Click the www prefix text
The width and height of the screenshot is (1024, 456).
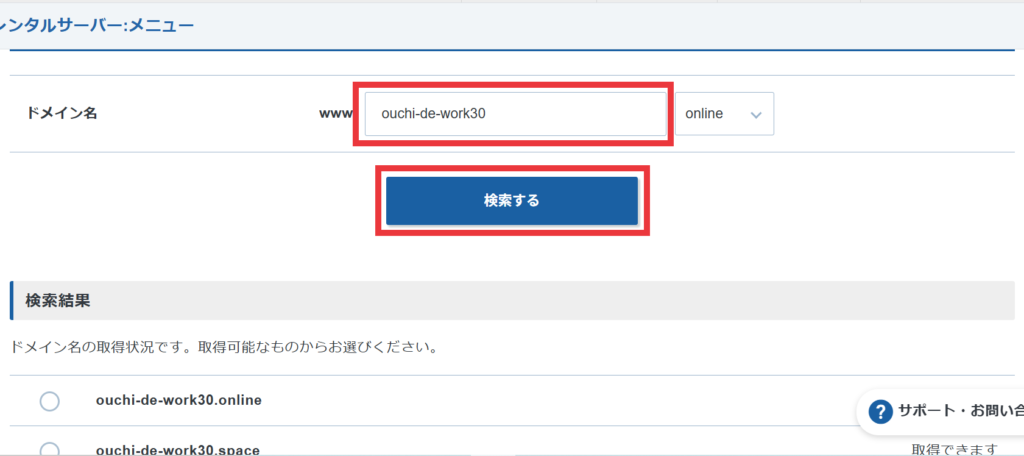click(x=336, y=114)
